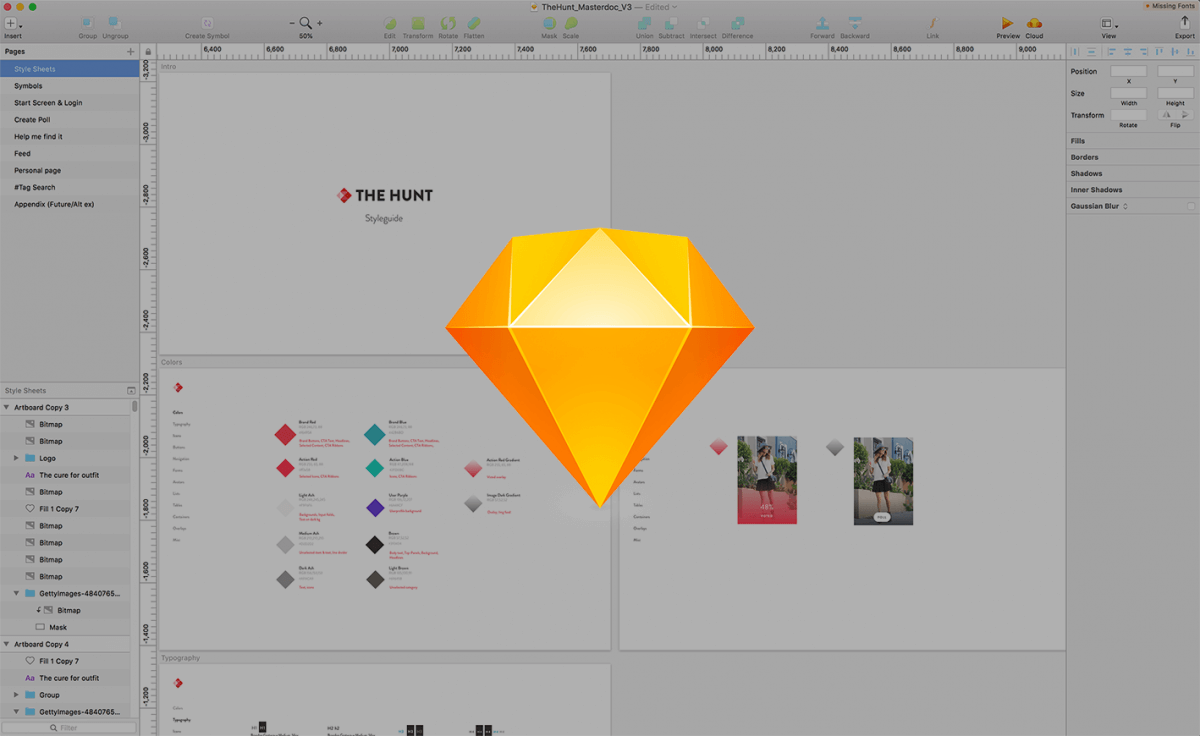Move layer Forward using toolbar
The width and height of the screenshot is (1200, 736).
click(x=822, y=23)
